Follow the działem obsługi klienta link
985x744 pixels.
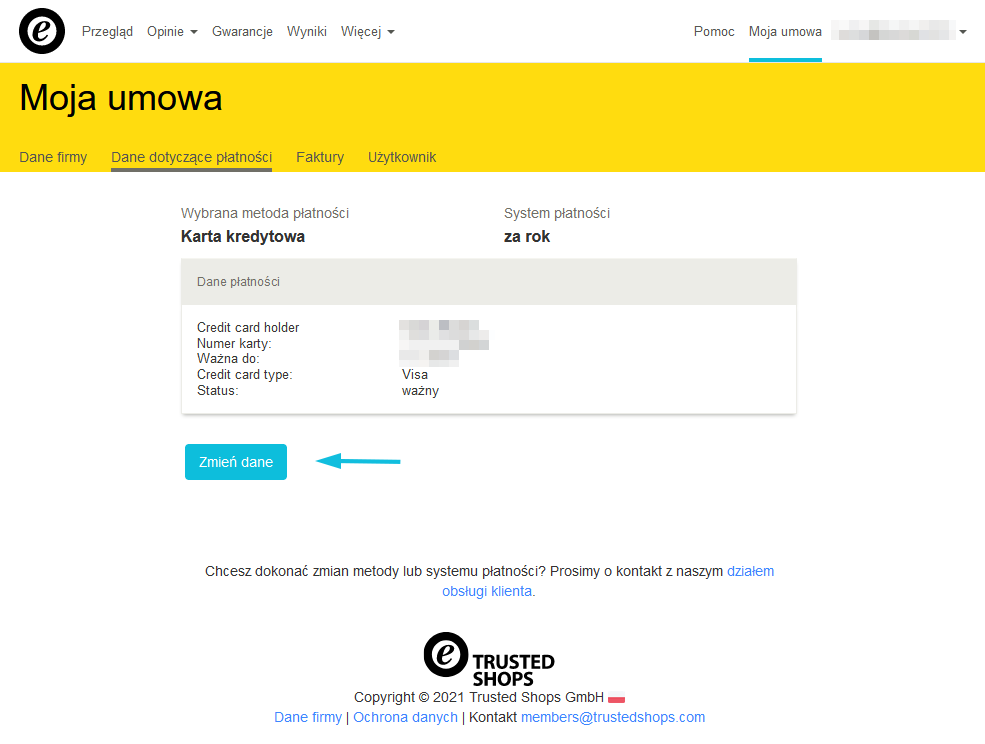pos(488,591)
